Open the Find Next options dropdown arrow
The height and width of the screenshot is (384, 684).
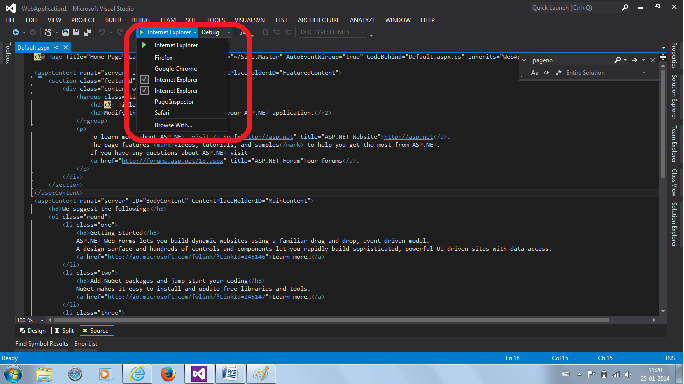coord(643,60)
